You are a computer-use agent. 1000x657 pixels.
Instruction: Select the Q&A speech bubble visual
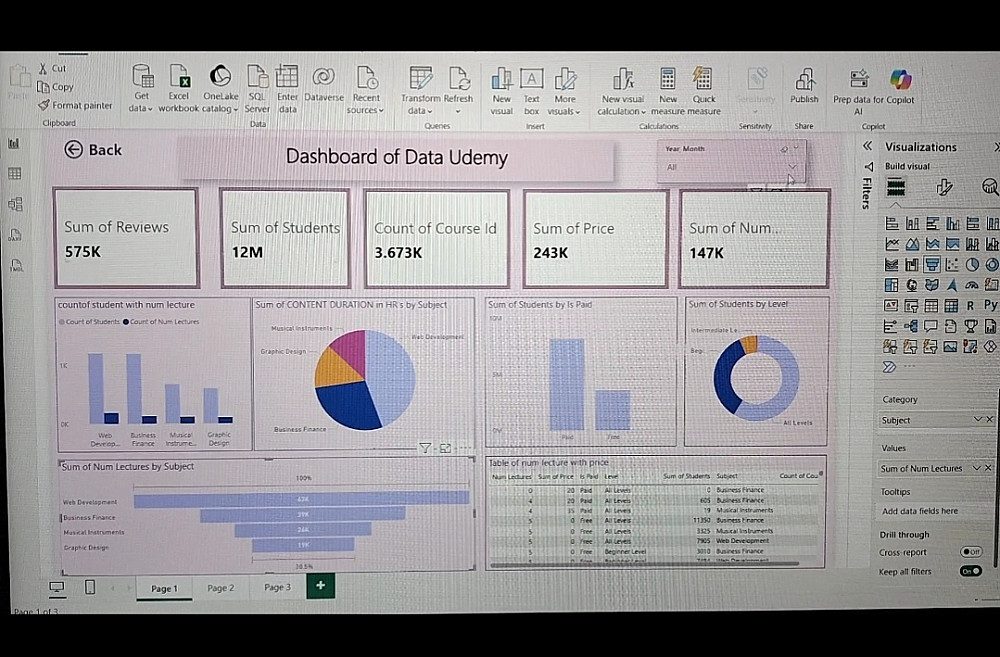pos(930,327)
